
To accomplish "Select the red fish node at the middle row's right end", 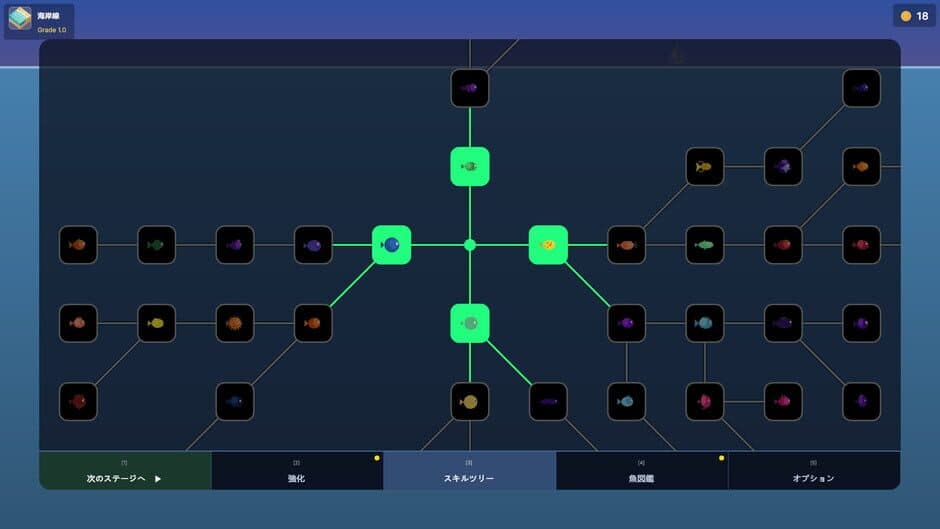I will click(861, 245).
